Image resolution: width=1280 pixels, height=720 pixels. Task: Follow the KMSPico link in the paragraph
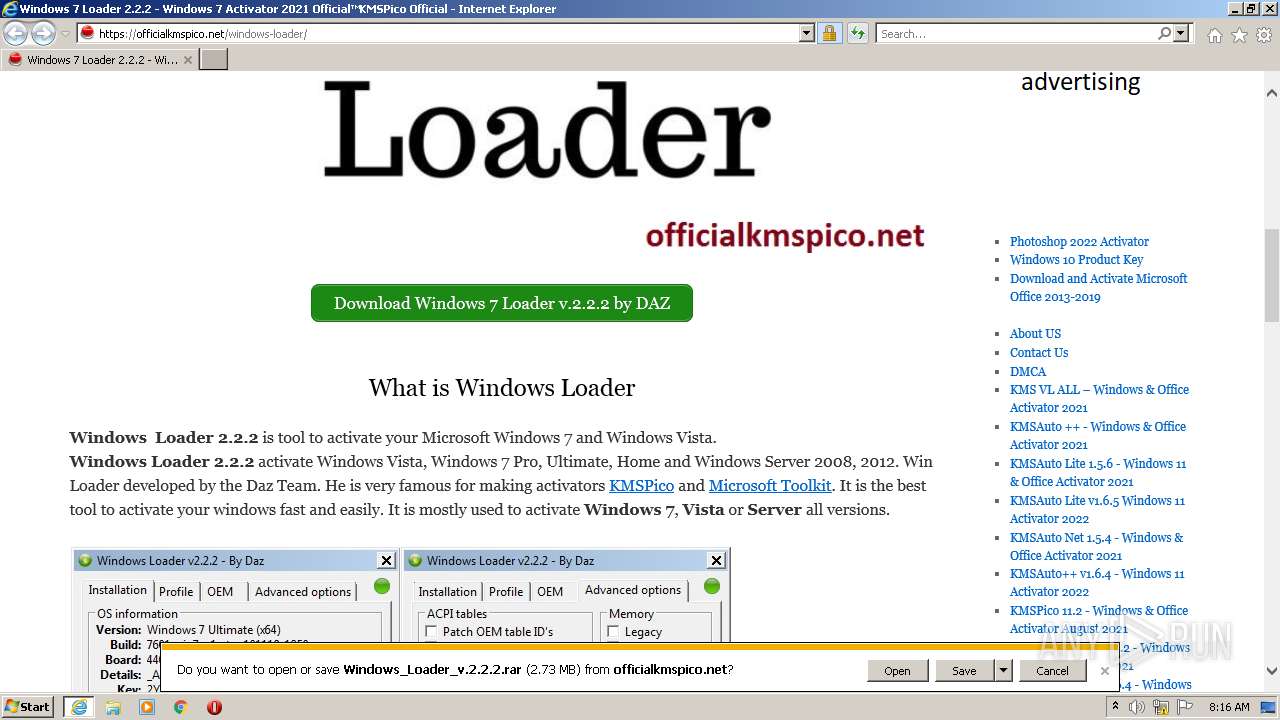[641, 485]
